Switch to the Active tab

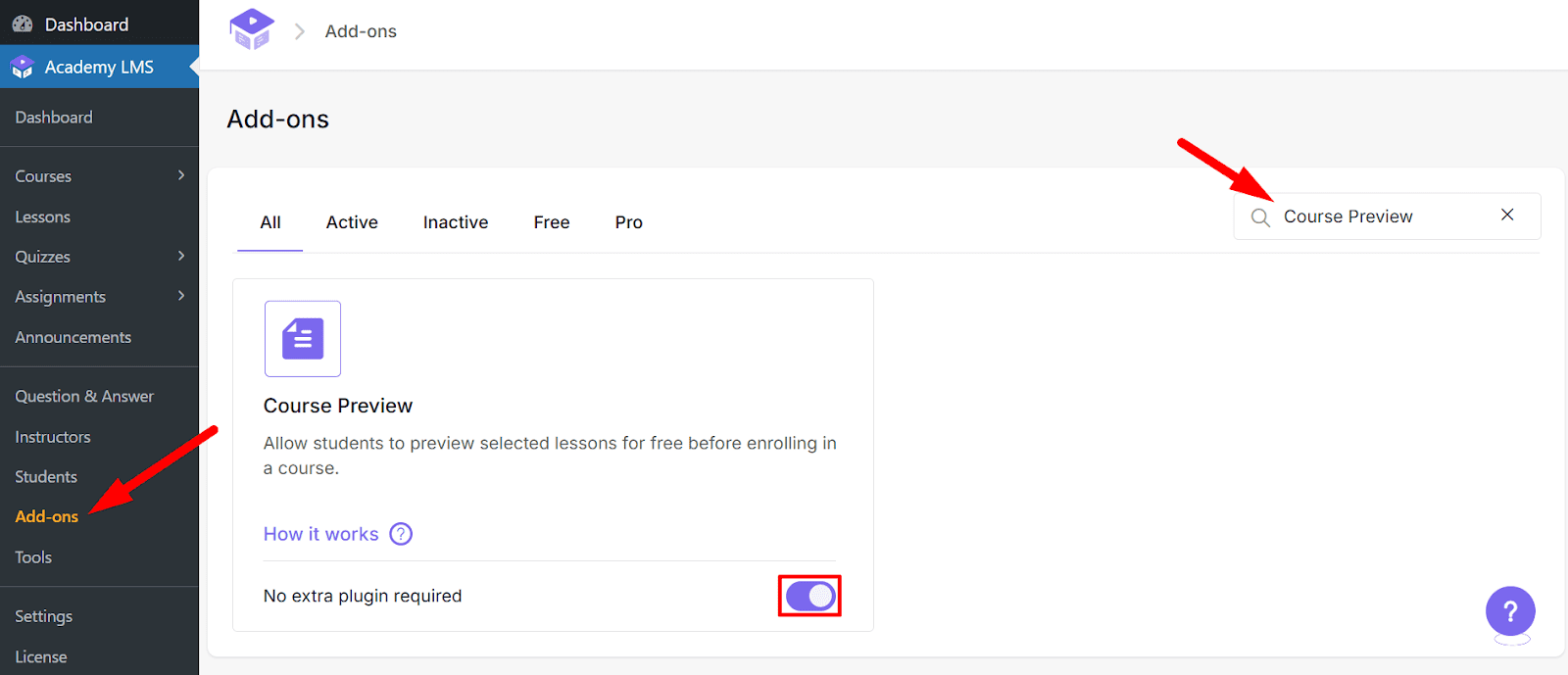(x=352, y=222)
